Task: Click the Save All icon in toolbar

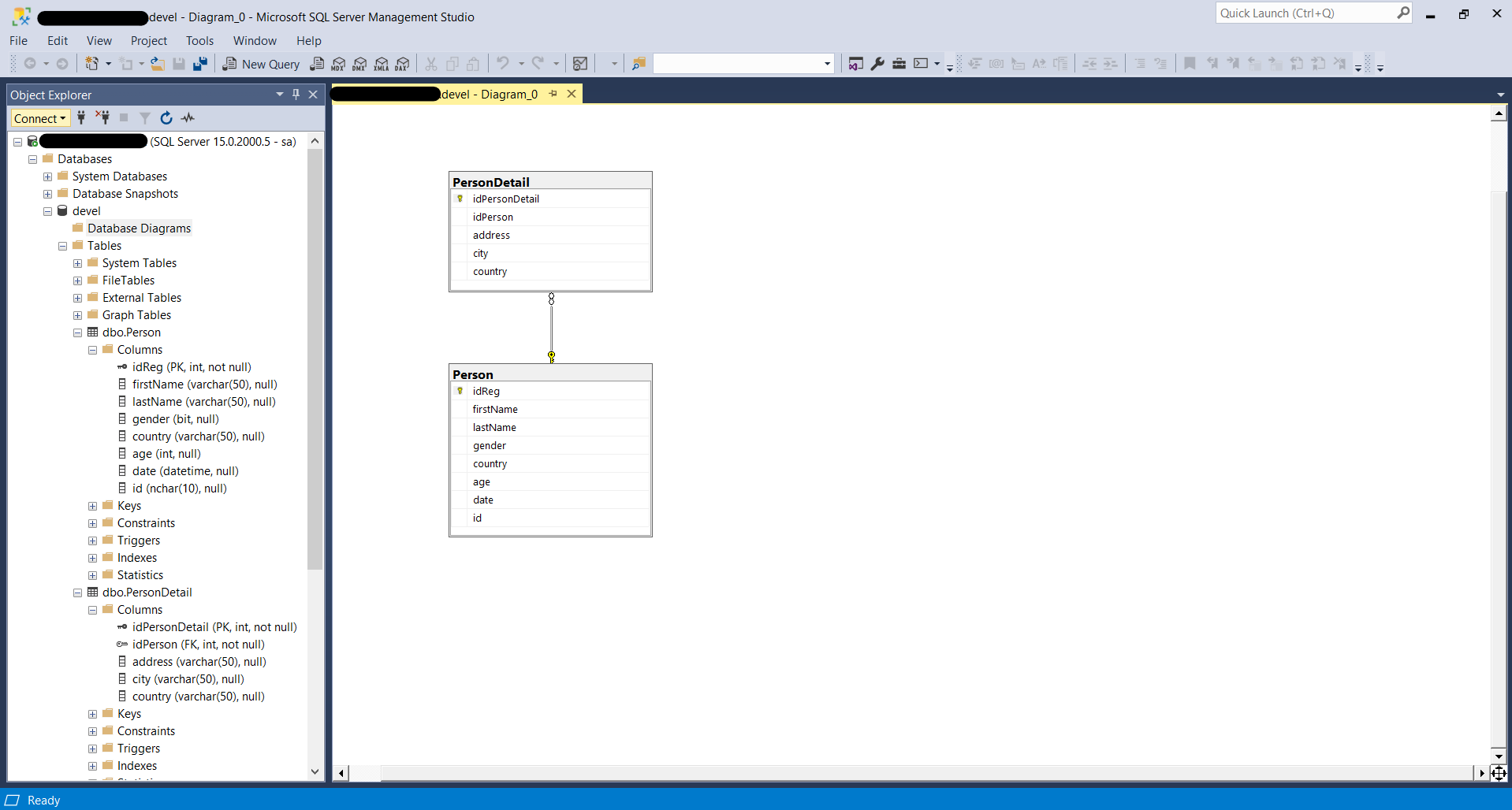Action: [x=200, y=64]
